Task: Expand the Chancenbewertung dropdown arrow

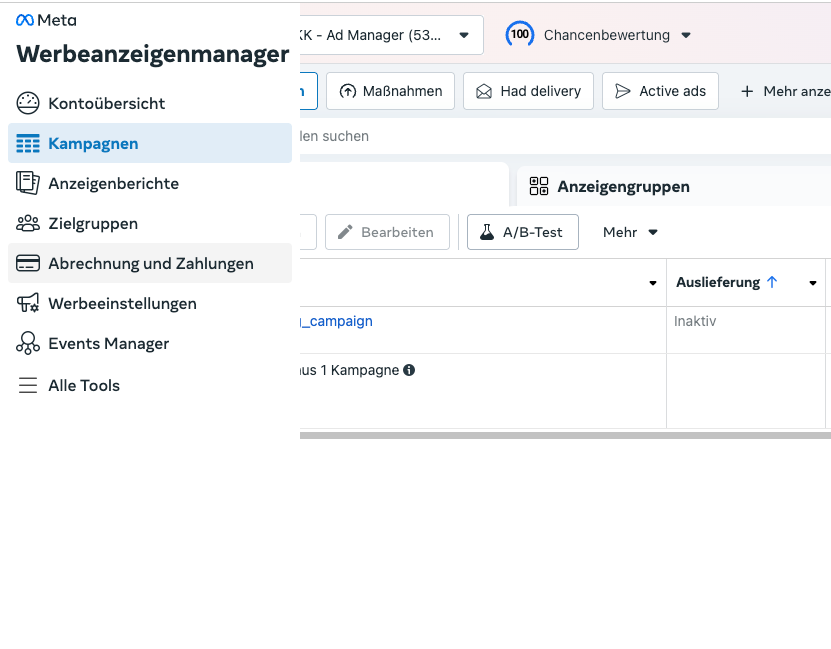Action: coord(686,35)
